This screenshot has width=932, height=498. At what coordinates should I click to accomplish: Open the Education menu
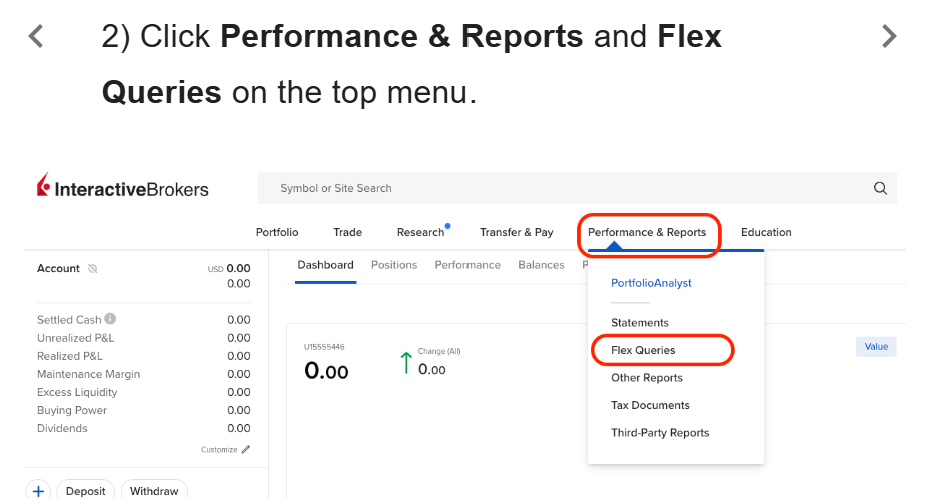(766, 232)
